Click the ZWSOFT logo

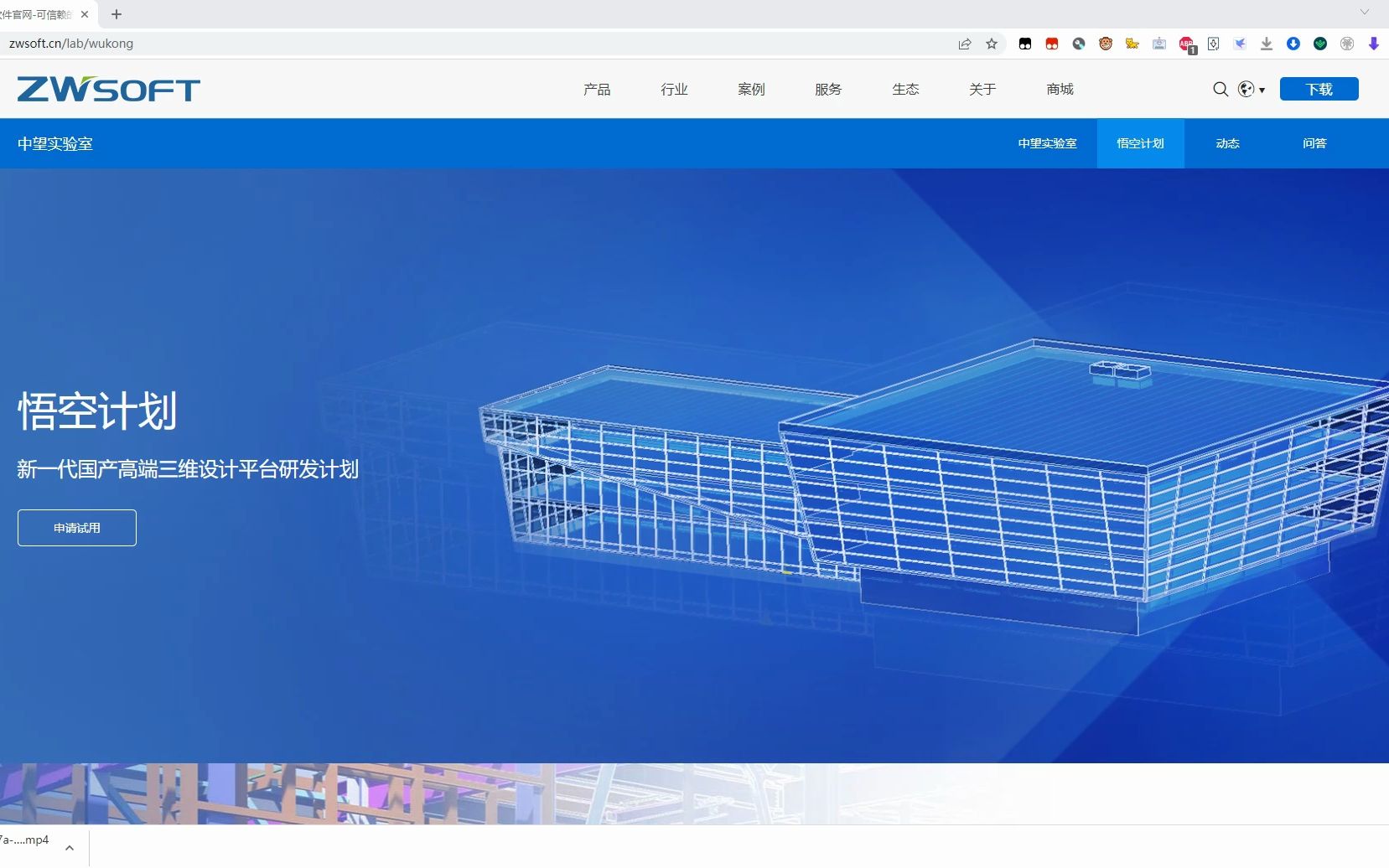click(x=109, y=89)
